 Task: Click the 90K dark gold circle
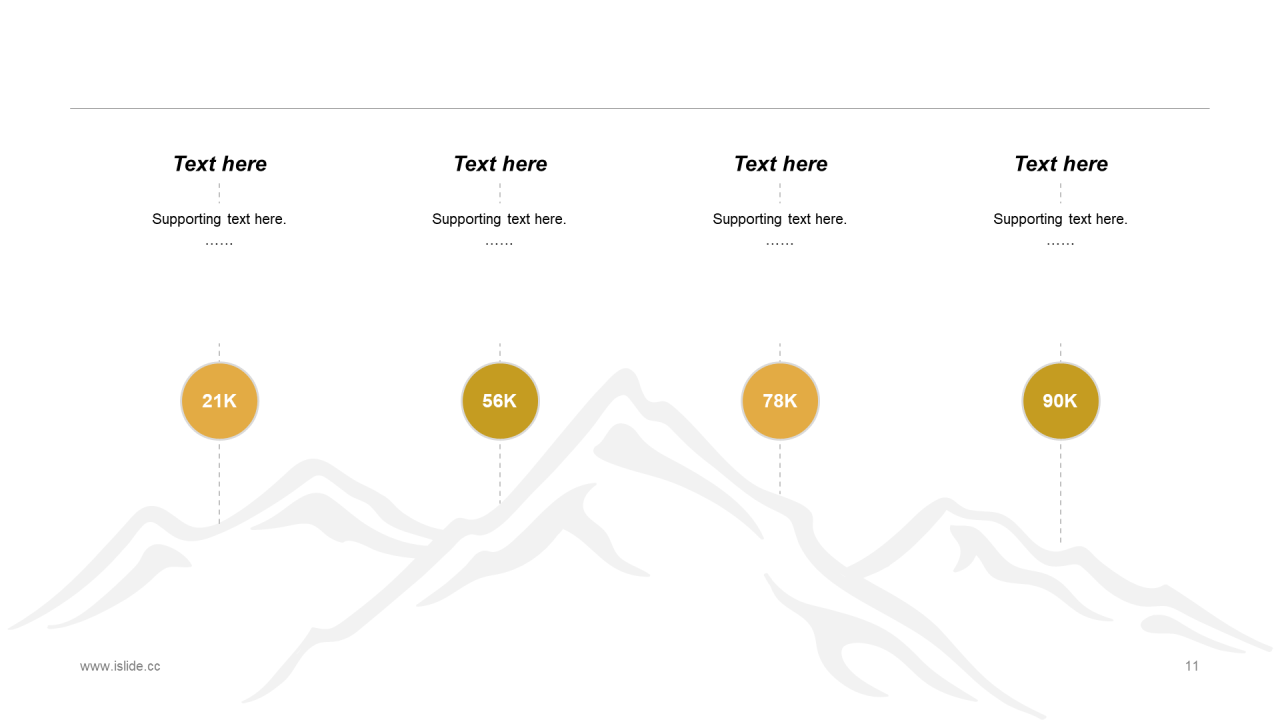1061,401
